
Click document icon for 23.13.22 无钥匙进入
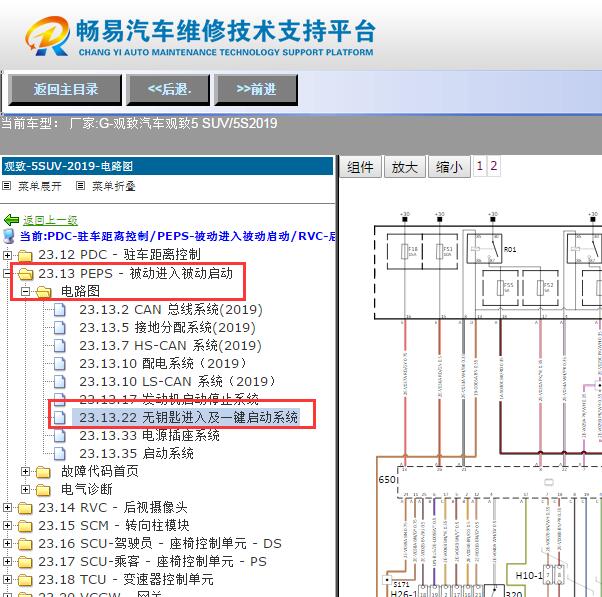point(60,418)
